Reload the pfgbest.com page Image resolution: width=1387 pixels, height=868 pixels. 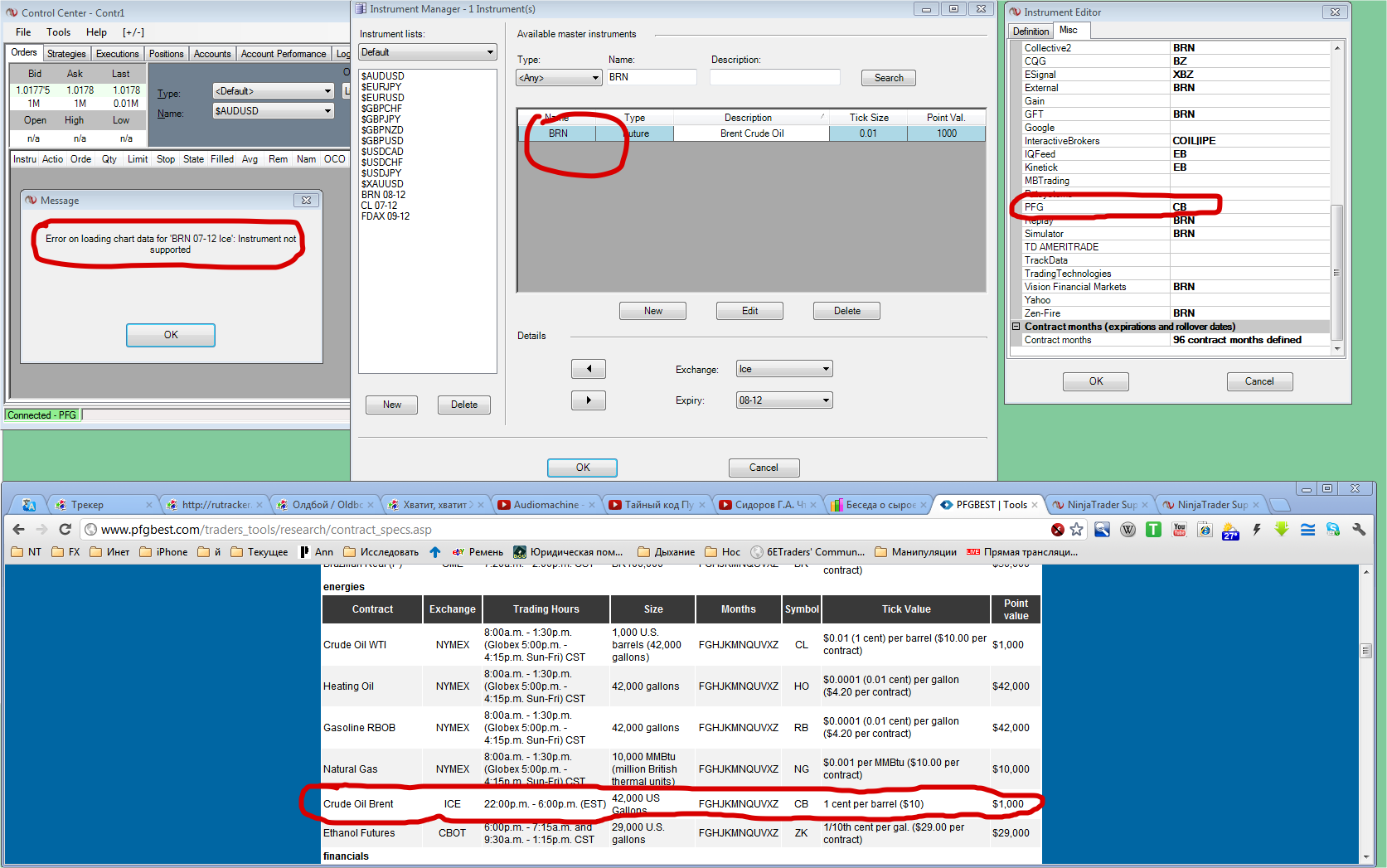point(65,530)
